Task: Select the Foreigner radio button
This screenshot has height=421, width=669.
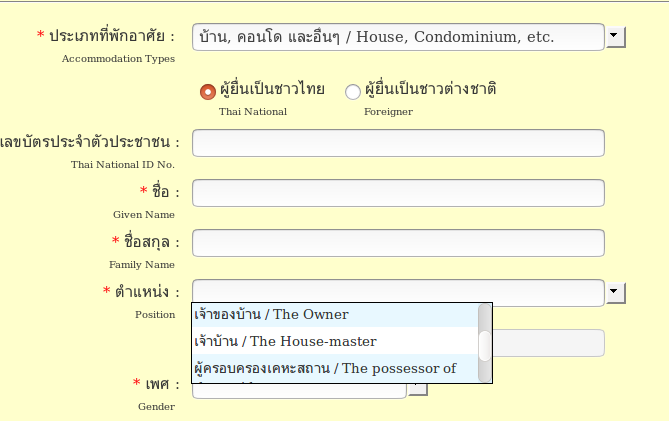Action: [353, 92]
